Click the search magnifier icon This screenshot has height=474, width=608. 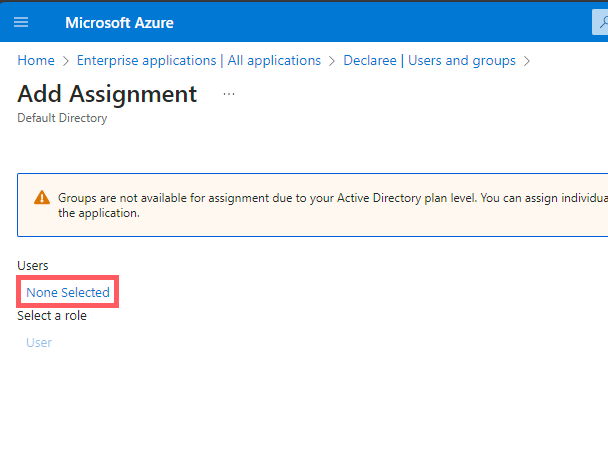[603, 22]
